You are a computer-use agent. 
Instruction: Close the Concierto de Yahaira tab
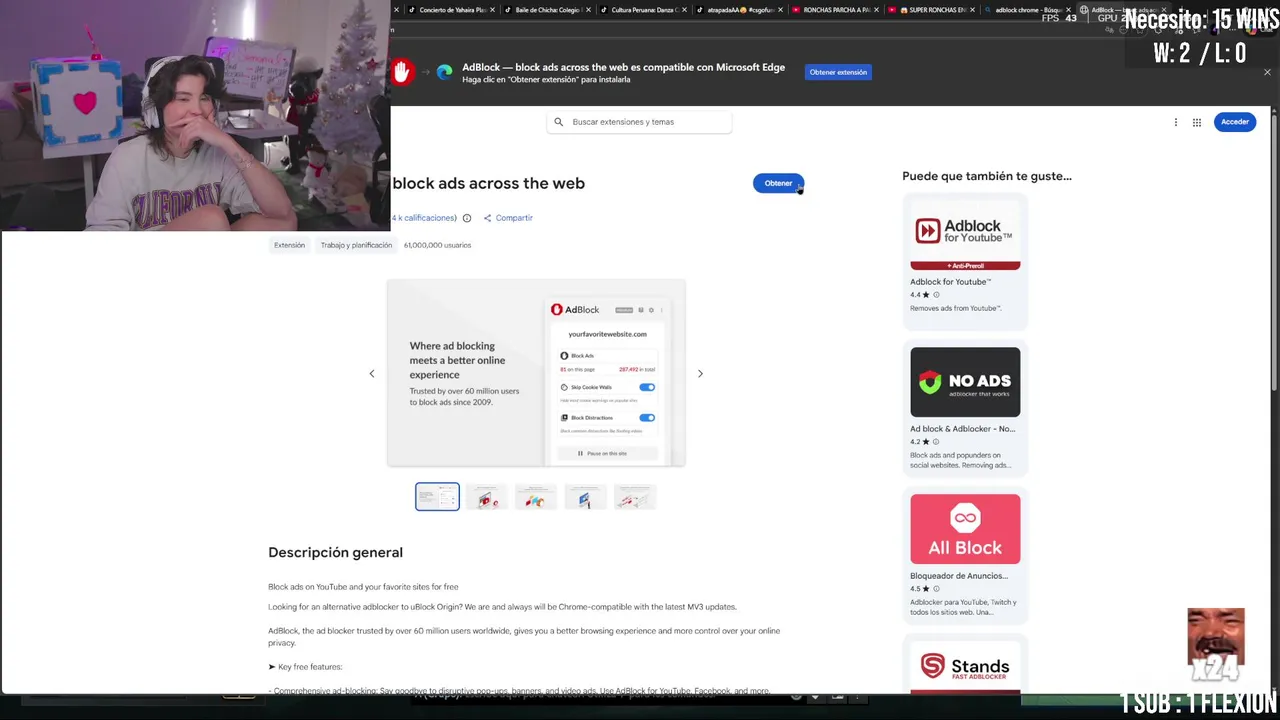[x=493, y=10]
